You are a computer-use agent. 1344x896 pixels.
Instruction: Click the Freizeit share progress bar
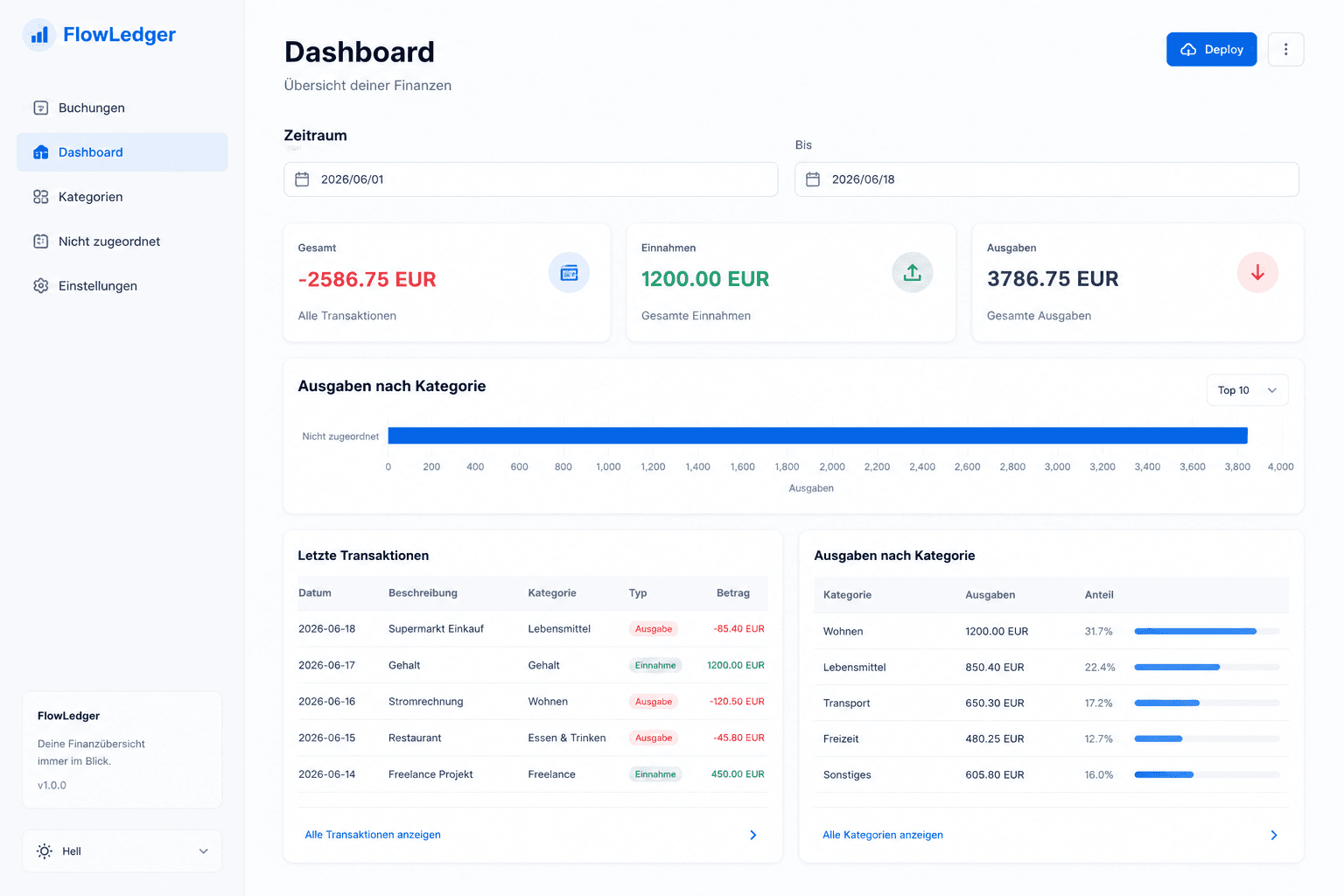tap(1207, 738)
